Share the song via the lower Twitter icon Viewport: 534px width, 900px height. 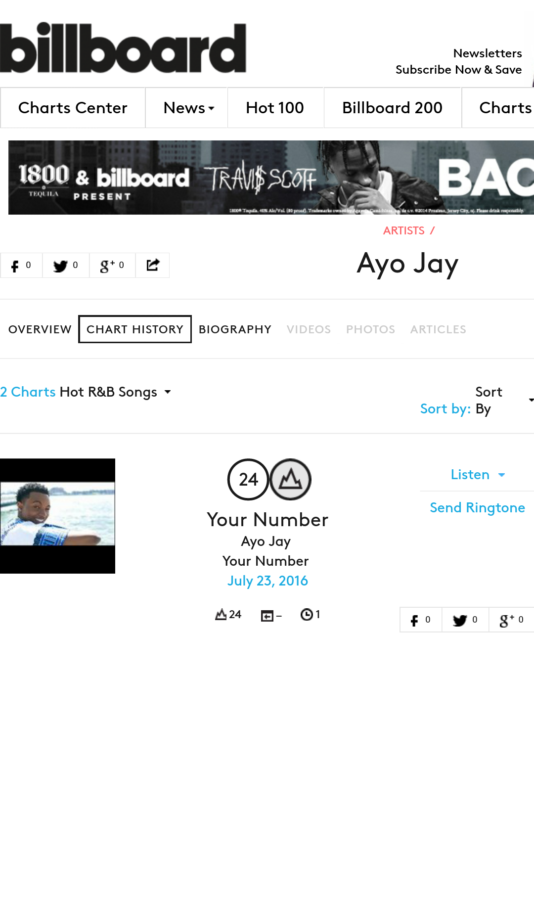point(465,620)
